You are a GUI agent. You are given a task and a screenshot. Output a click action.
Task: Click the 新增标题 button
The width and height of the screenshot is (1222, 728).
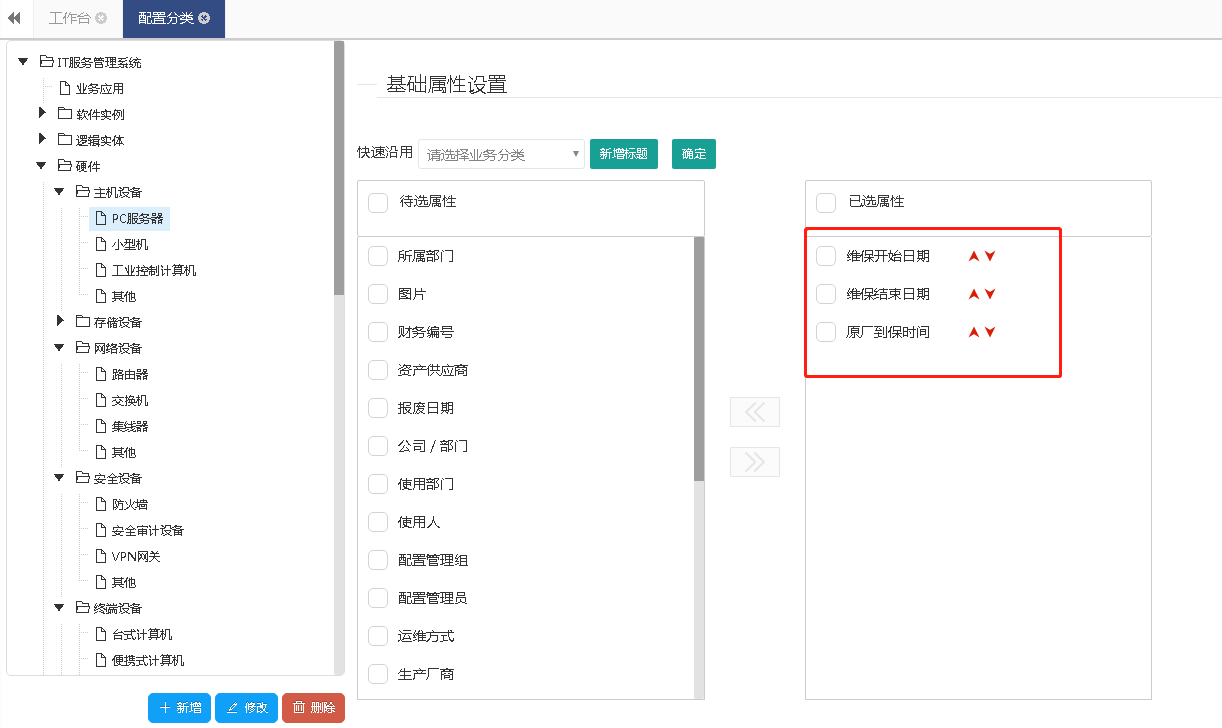(x=623, y=154)
